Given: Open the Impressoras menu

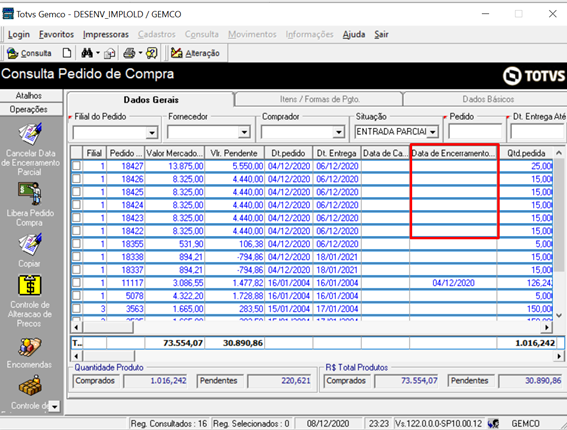Looking at the screenshot, I should coord(106,34).
